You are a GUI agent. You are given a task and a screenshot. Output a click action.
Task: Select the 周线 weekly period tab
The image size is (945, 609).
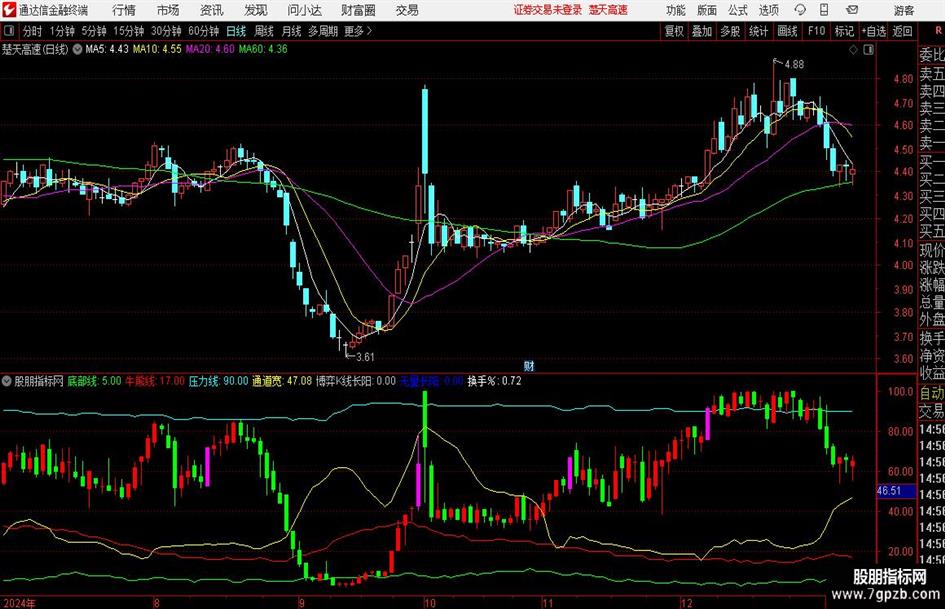[264, 31]
